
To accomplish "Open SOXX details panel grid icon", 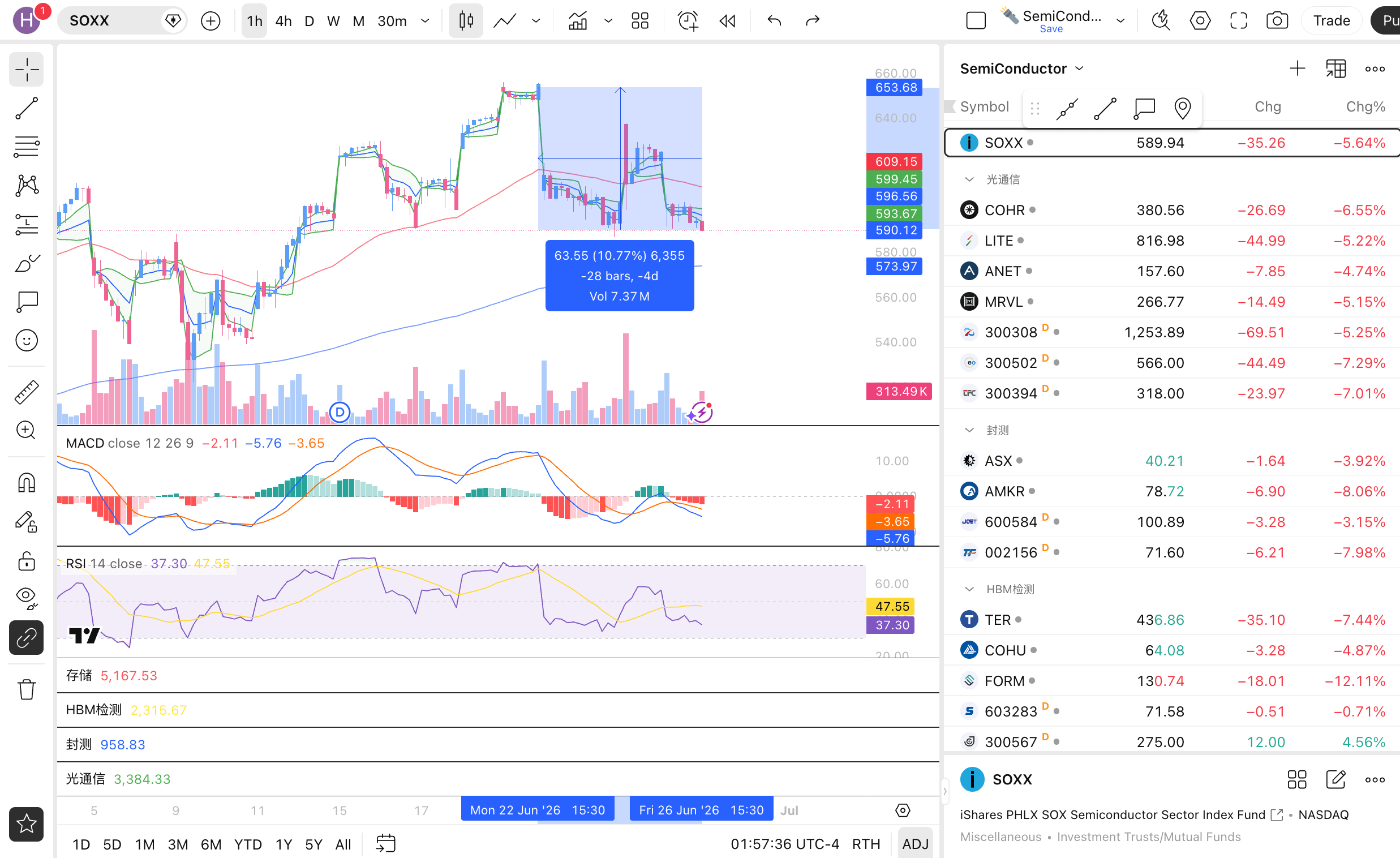I will (1297, 779).
